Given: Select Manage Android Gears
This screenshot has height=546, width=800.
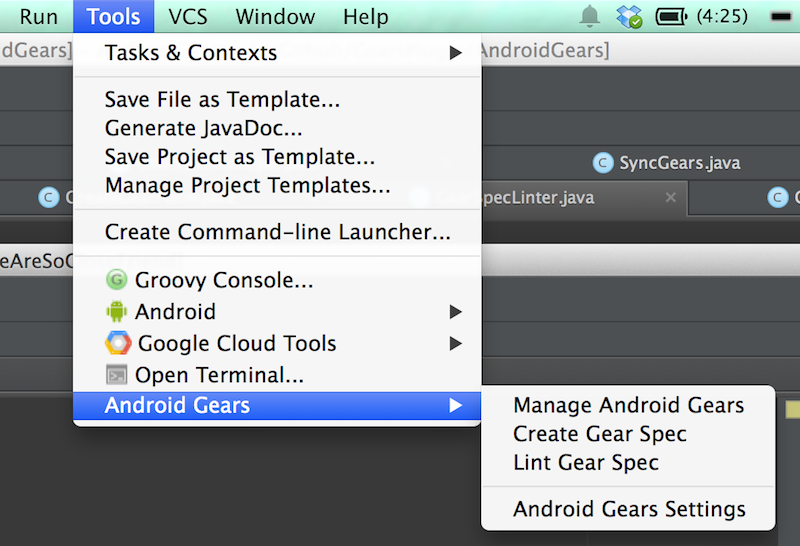Looking at the screenshot, I should (x=628, y=405).
